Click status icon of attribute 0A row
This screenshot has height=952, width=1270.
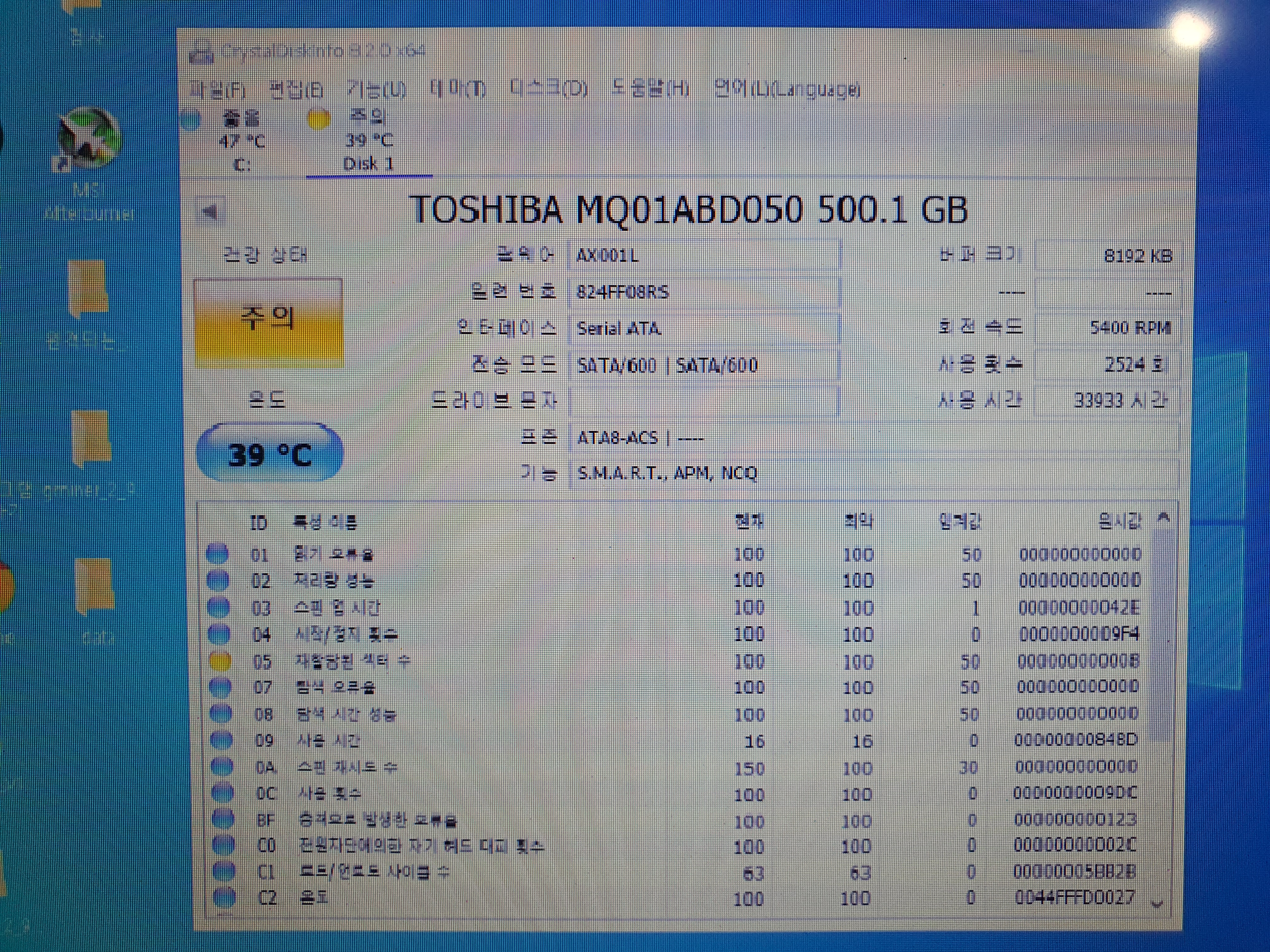point(223,767)
